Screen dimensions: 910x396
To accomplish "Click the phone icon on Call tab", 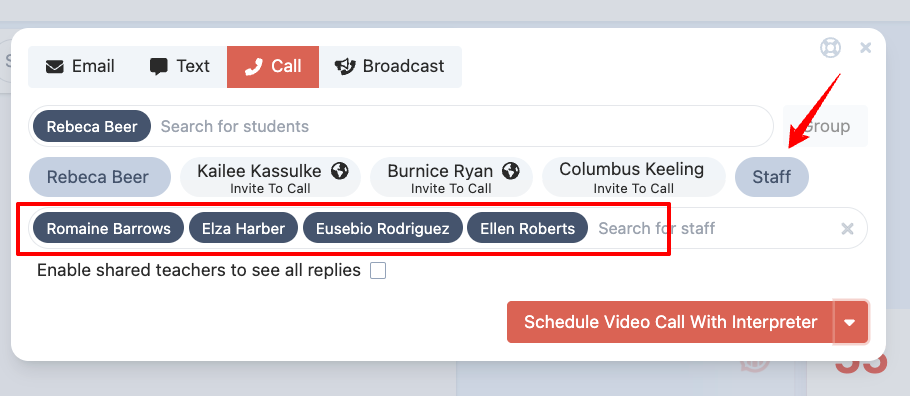I will tap(254, 67).
